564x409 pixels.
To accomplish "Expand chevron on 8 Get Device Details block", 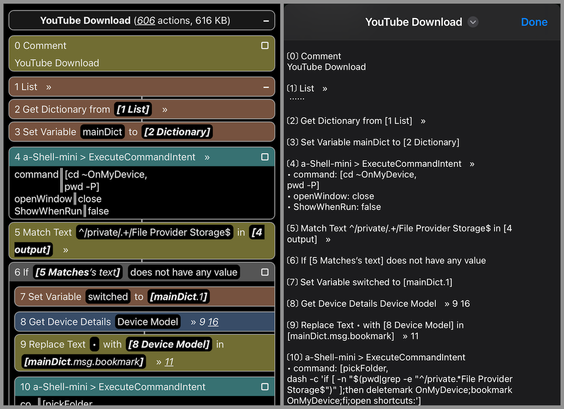I will tap(193, 322).
